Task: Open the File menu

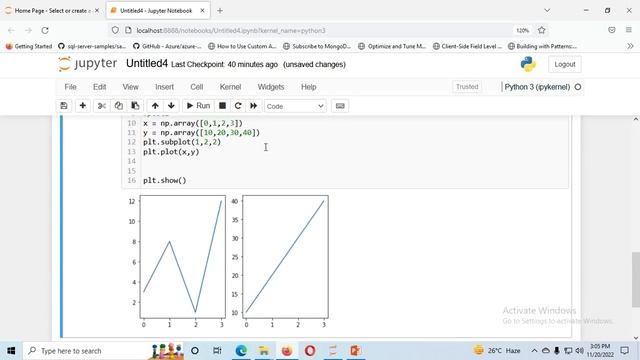Action: [x=70, y=87]
